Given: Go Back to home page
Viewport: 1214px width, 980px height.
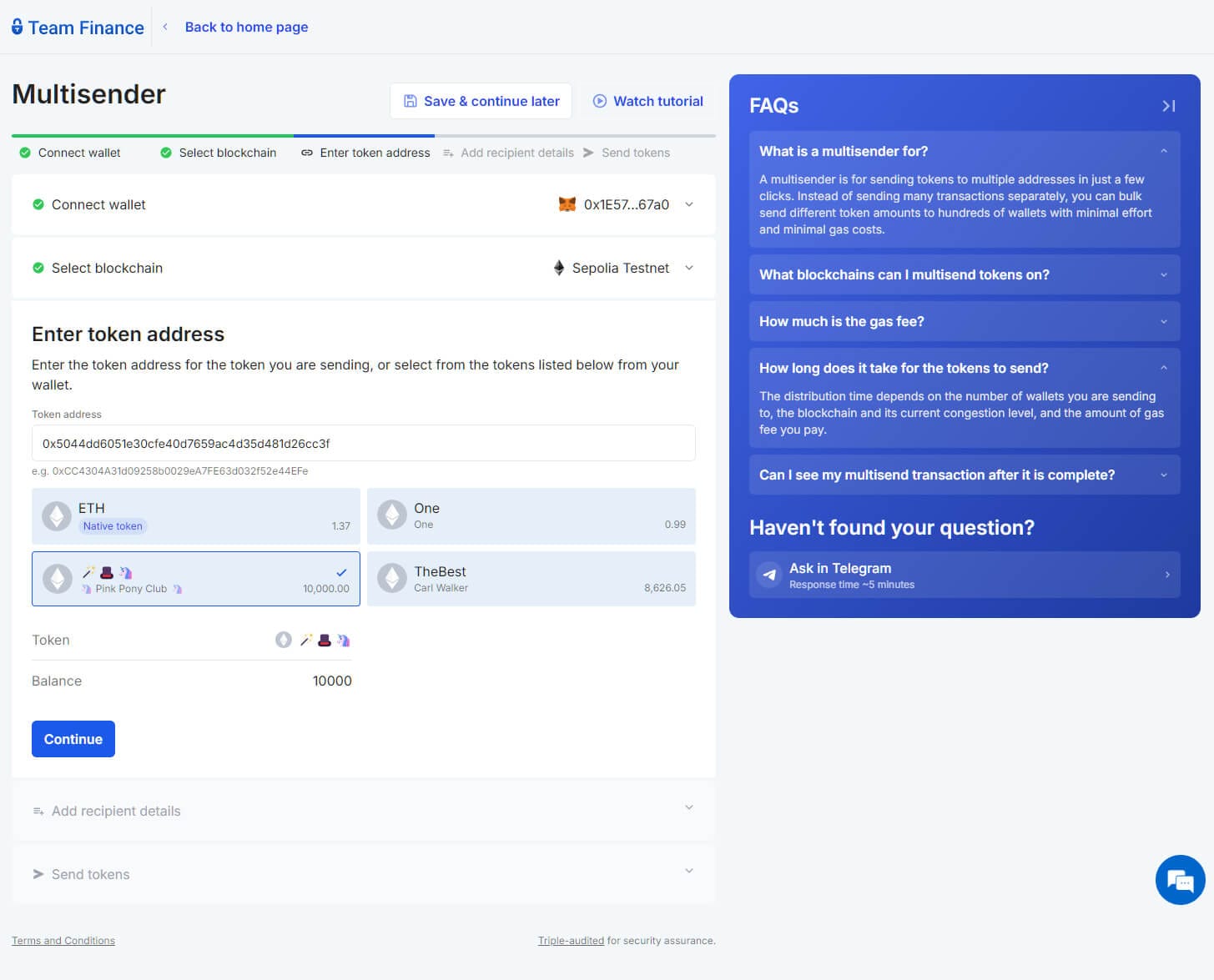Looking at the screenshot, I should [x=246, y=27].
